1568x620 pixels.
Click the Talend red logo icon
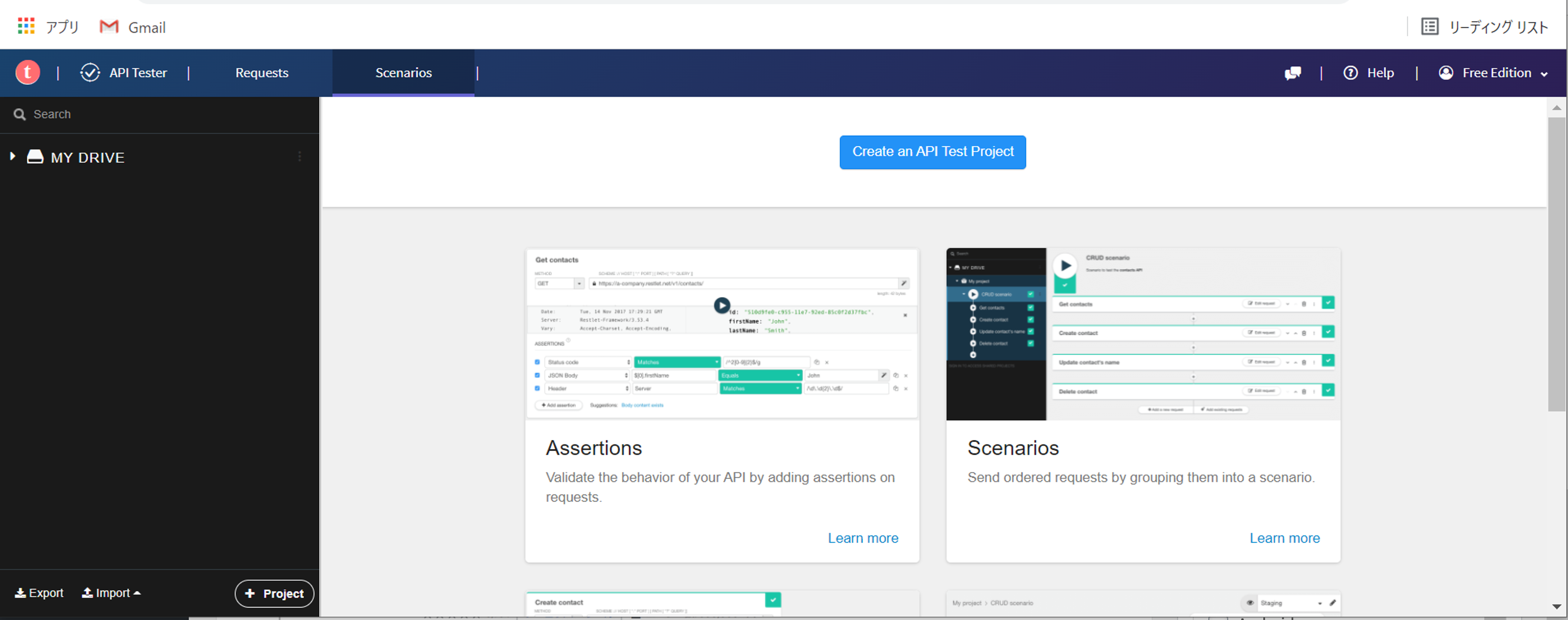point(27,72)
